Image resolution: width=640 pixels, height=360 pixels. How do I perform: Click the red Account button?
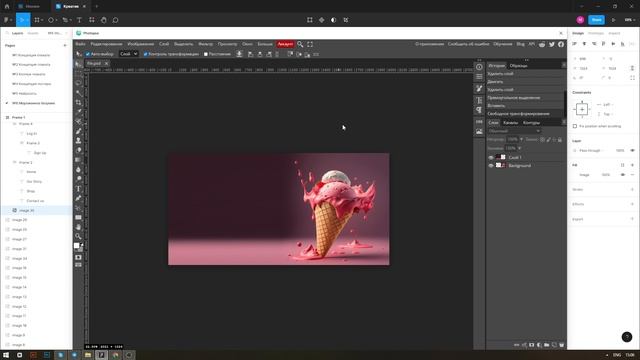[x=285, y=44]
